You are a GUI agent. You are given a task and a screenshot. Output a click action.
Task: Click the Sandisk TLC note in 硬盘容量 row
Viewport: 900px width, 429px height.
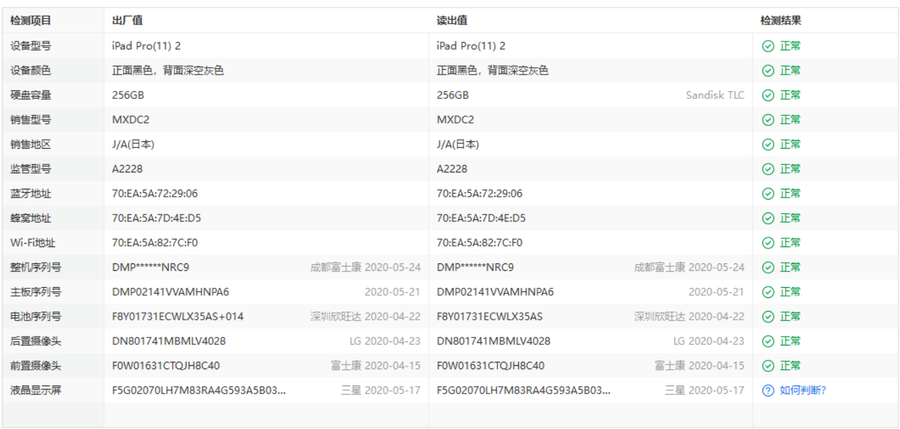click(715, 95)
